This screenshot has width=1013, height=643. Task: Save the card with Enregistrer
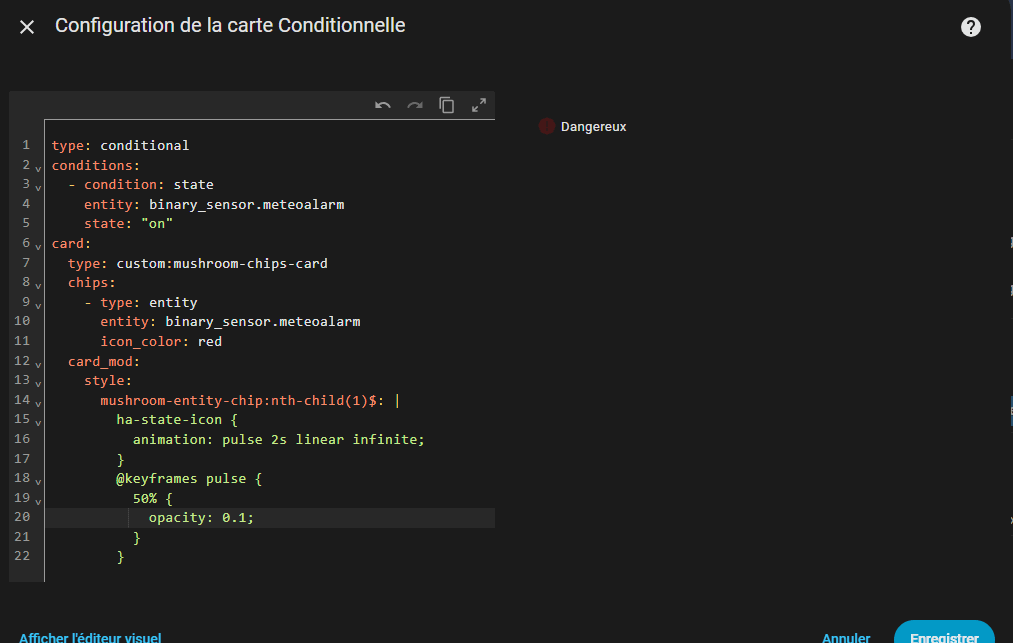pyautogui.click(x=943, y=634)
